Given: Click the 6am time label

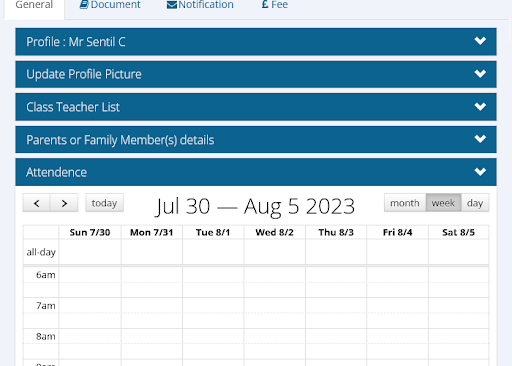Looking at the screenshot, I should (x=46, y=275).
